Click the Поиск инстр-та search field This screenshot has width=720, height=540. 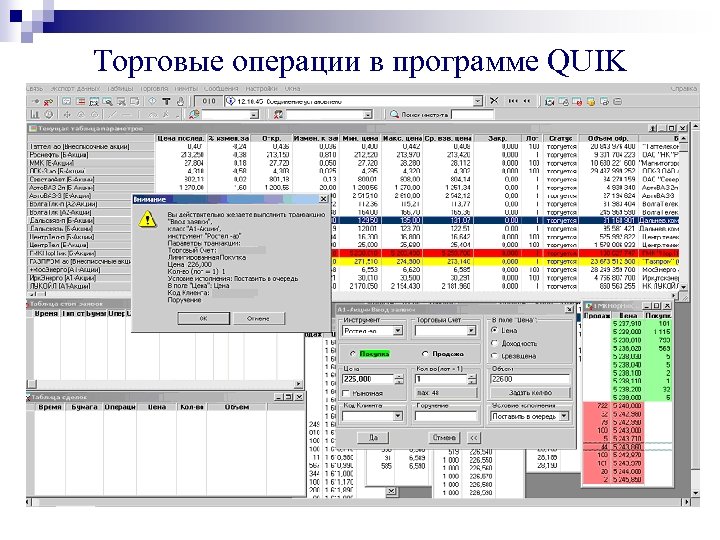pos(472,114)
